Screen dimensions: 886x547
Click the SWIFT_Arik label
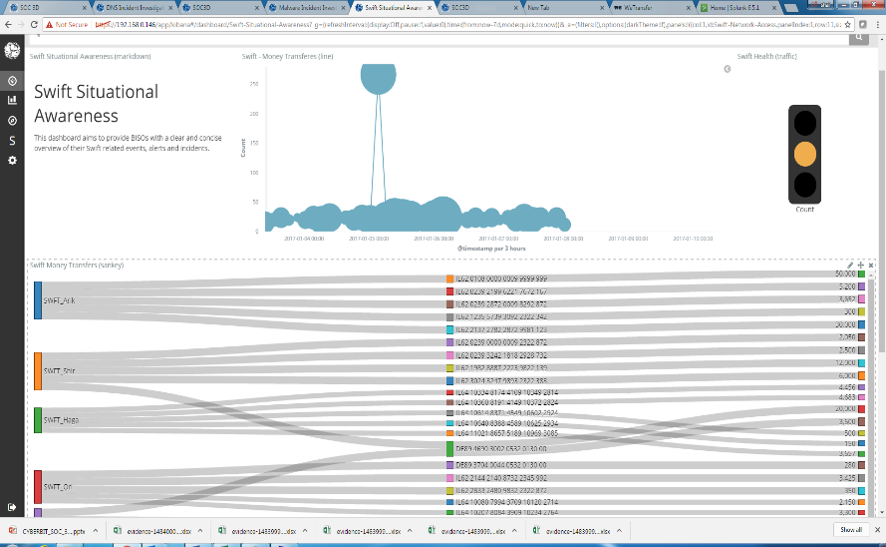[59, 301]
